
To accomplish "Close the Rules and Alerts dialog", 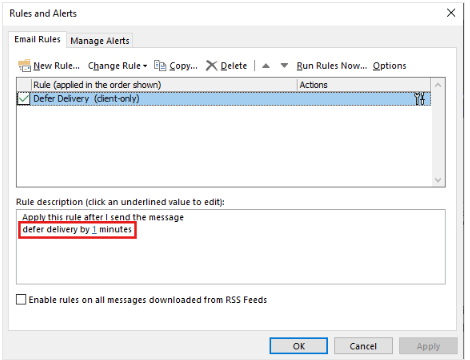I will (451, 13).
